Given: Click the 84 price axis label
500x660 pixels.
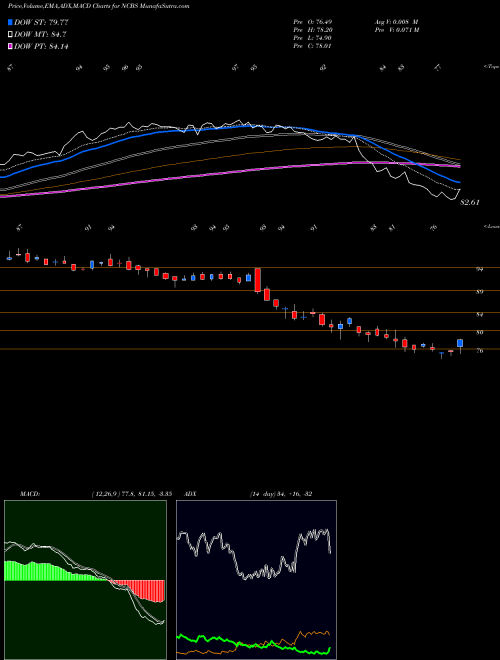Looking at the screenshot, I should pyautogui.click(x=479, y=314).
